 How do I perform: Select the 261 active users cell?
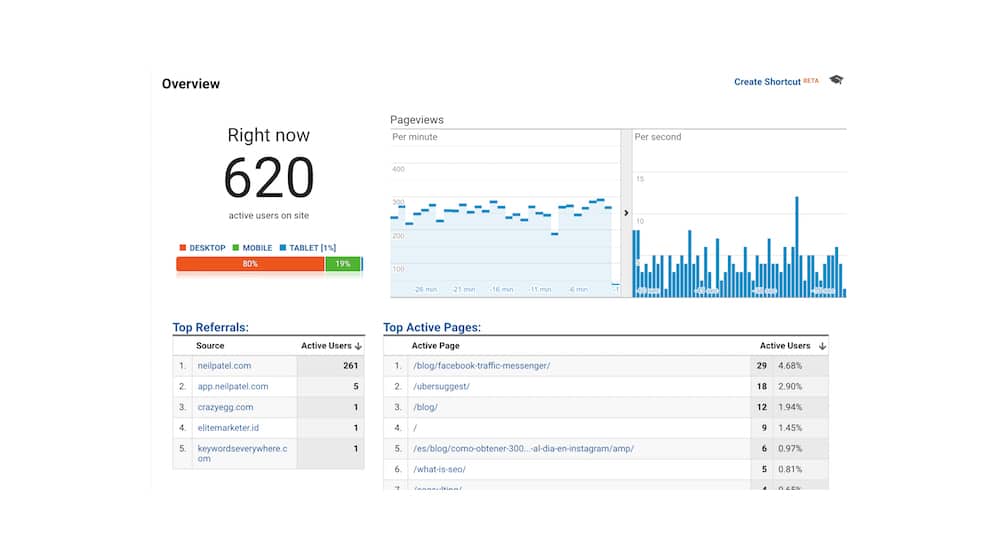330,365
